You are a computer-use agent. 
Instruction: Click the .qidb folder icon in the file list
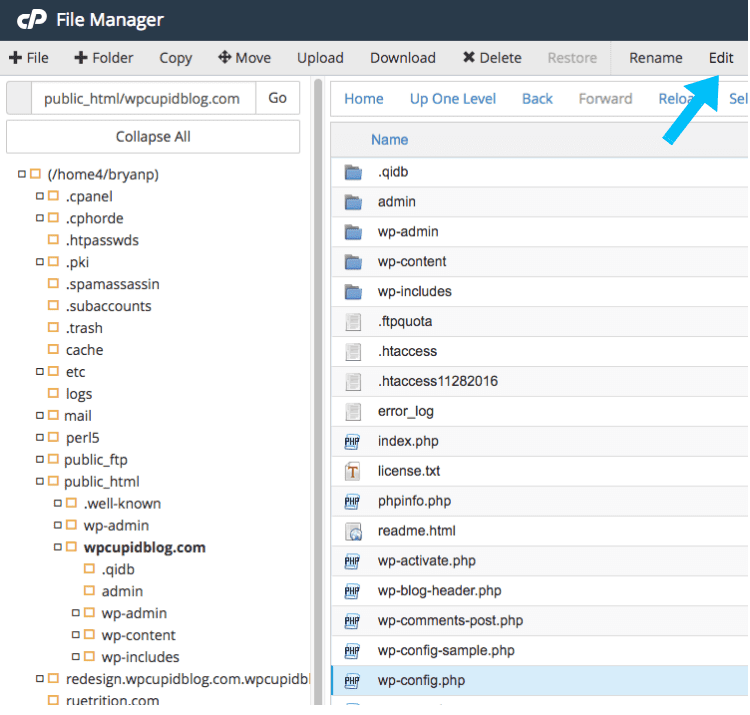click(x=353, y=172)
